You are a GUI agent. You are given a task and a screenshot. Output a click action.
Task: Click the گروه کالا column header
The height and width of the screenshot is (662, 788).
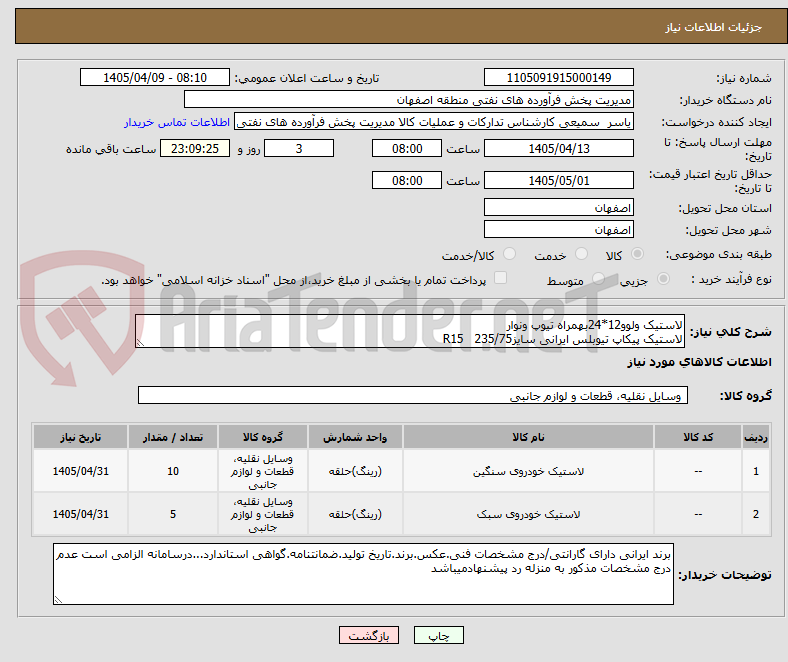[263, 437]
